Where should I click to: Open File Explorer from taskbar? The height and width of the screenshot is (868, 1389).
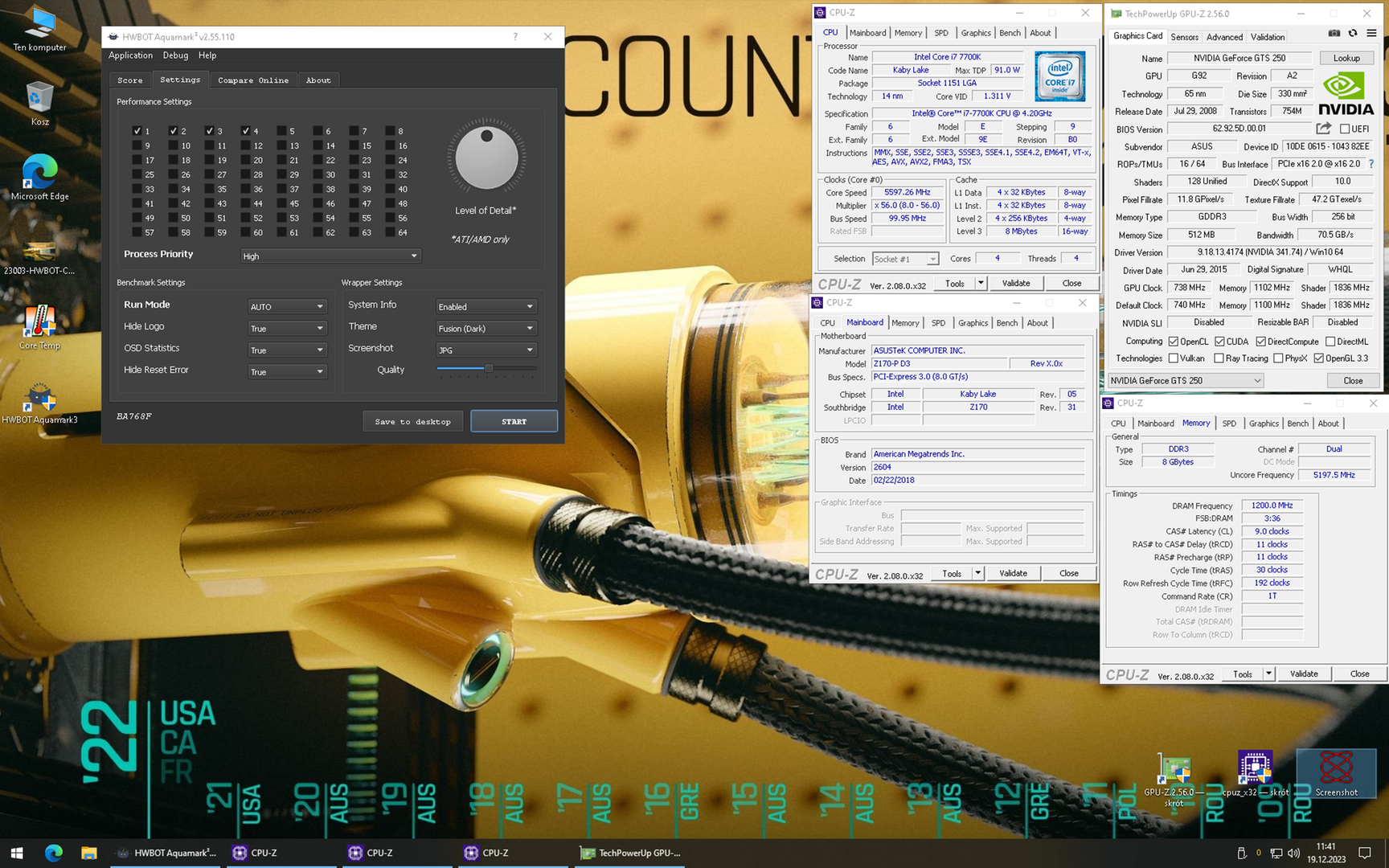89,853
